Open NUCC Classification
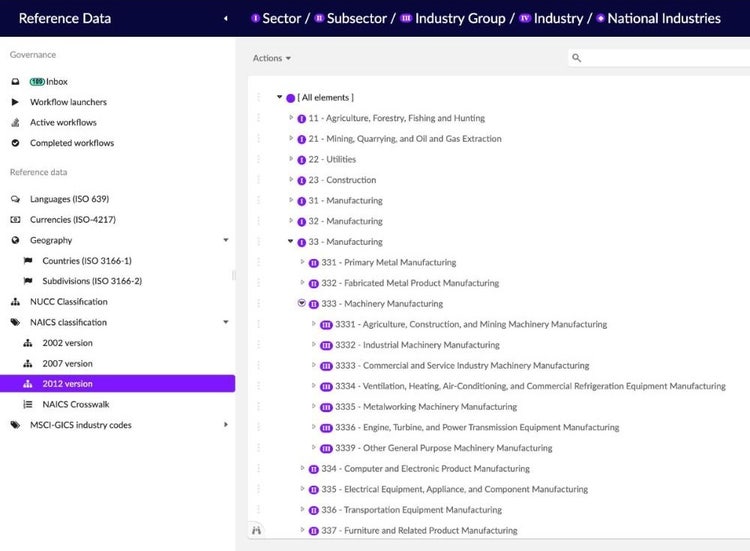Screen dimensions: 750x551 (x=69, y=302)
